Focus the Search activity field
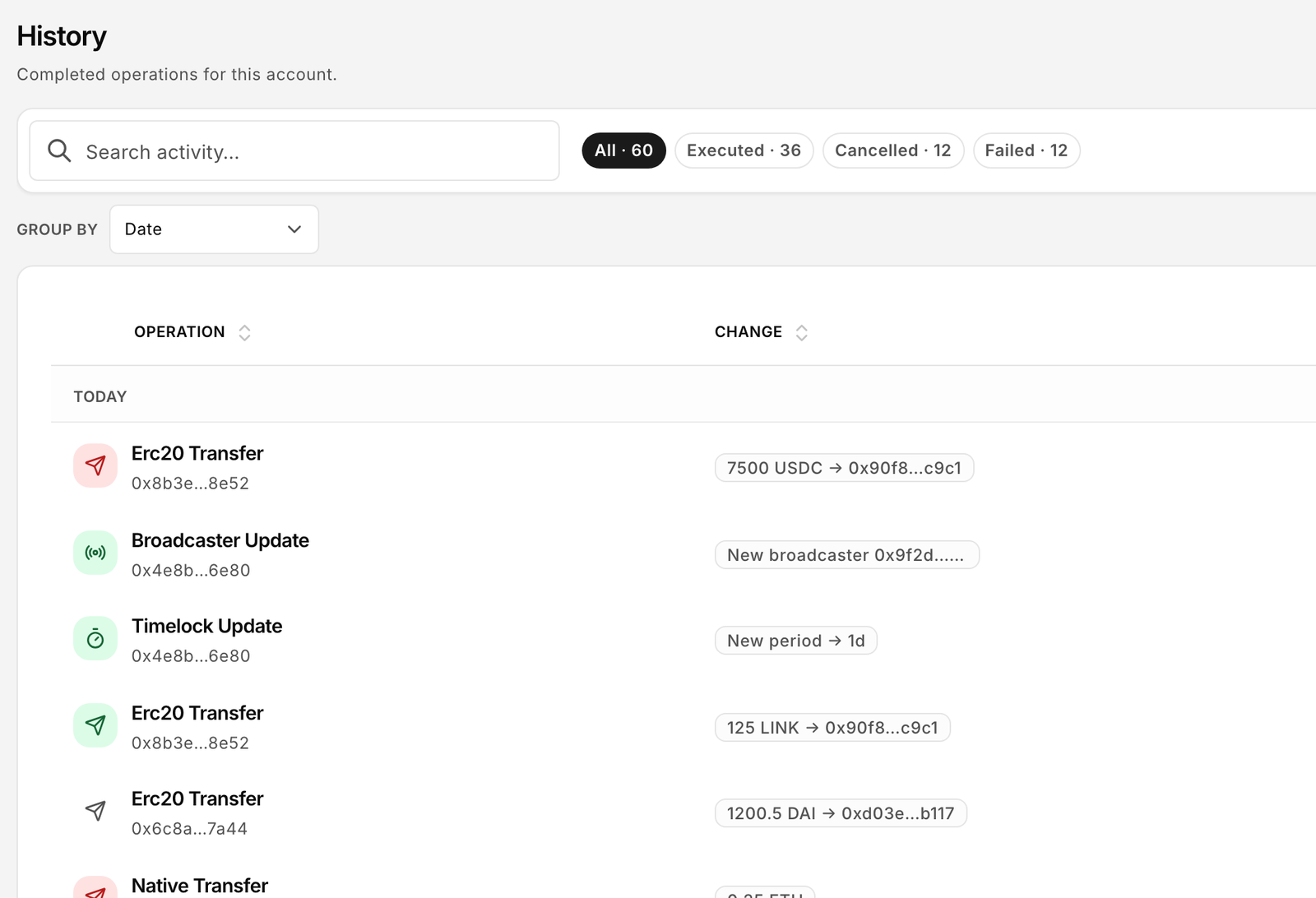Image resolution: width=1316 pixels, height=898 pixels. tap(294, 150)
